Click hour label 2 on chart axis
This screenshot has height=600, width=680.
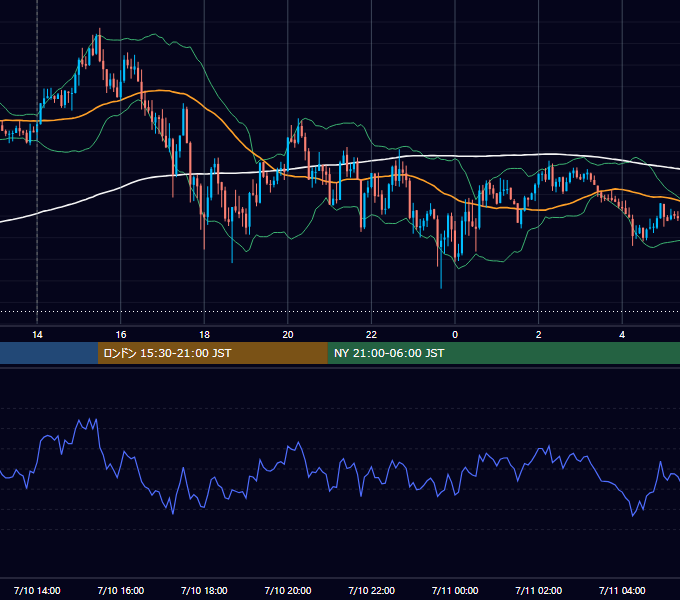(x=539, y=335)
